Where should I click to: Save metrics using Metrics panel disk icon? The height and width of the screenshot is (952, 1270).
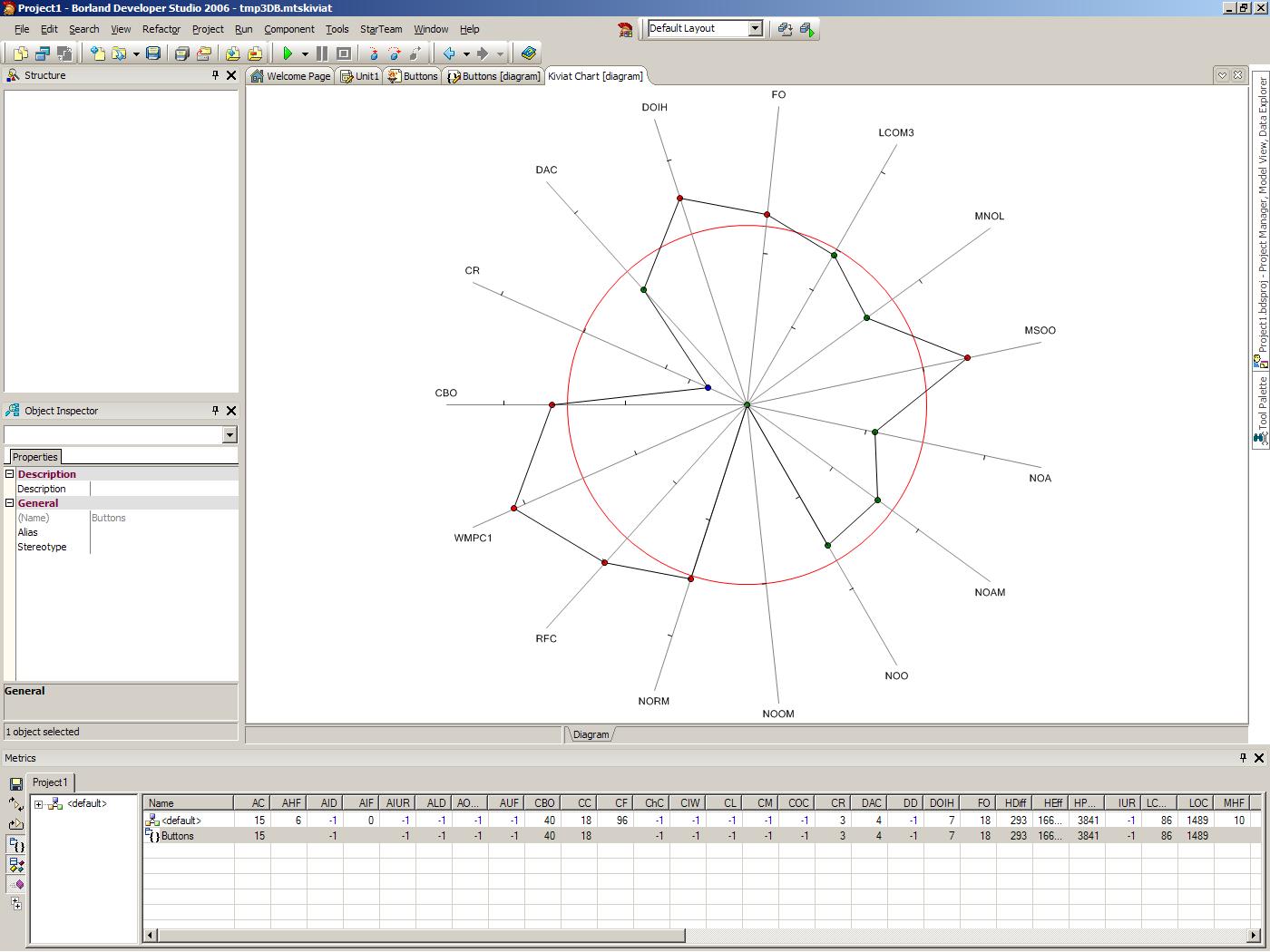click(x=16, y=783)
